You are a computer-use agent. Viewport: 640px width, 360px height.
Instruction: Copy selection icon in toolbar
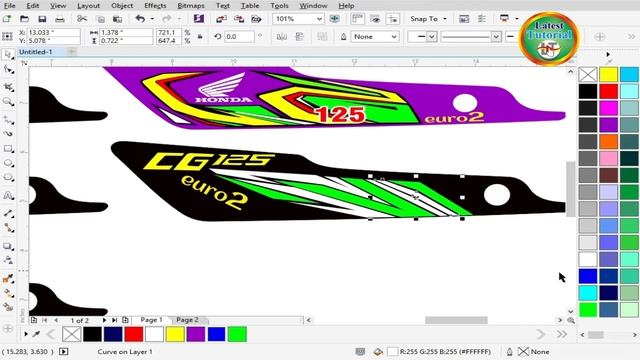100,19
